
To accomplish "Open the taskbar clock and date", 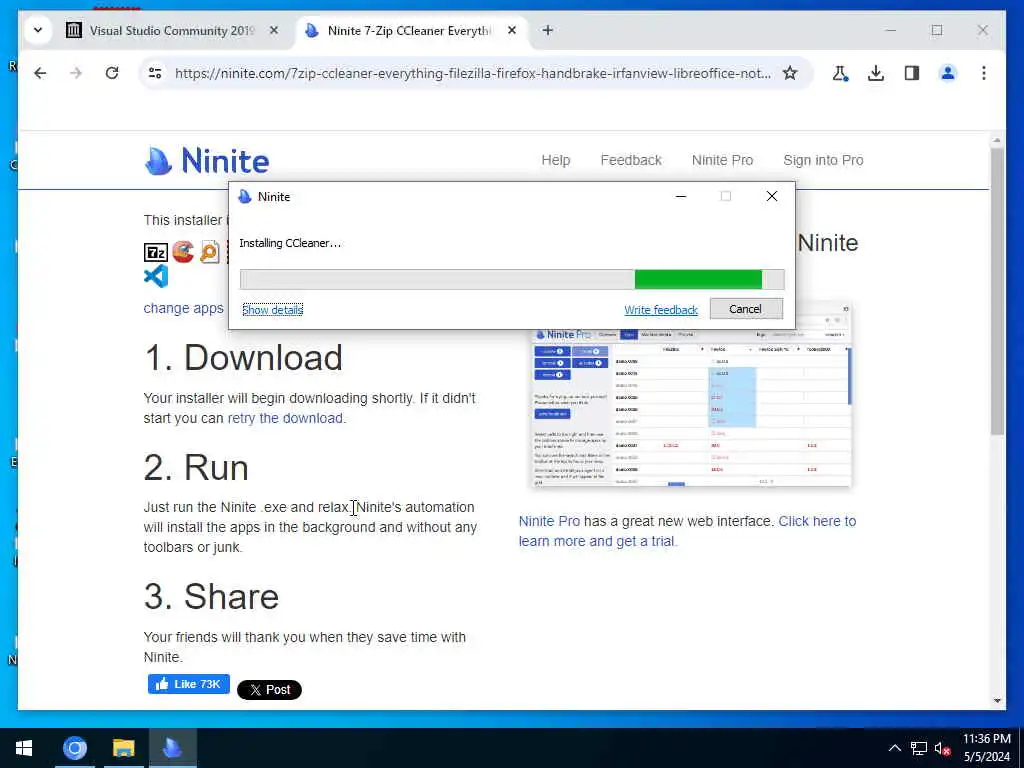I will pos(986,748).
